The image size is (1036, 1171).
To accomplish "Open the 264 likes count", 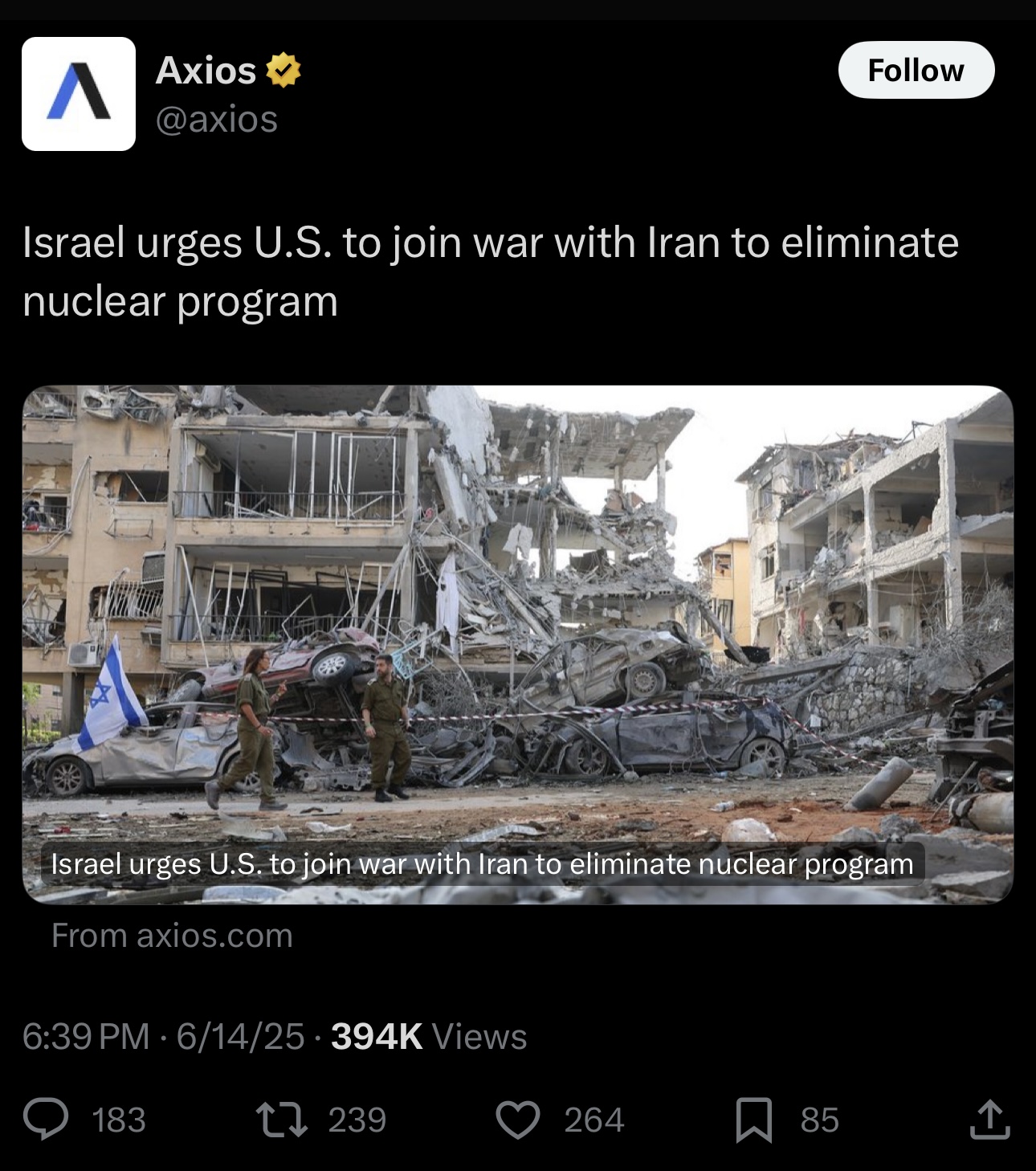I will pos(594,1120).
